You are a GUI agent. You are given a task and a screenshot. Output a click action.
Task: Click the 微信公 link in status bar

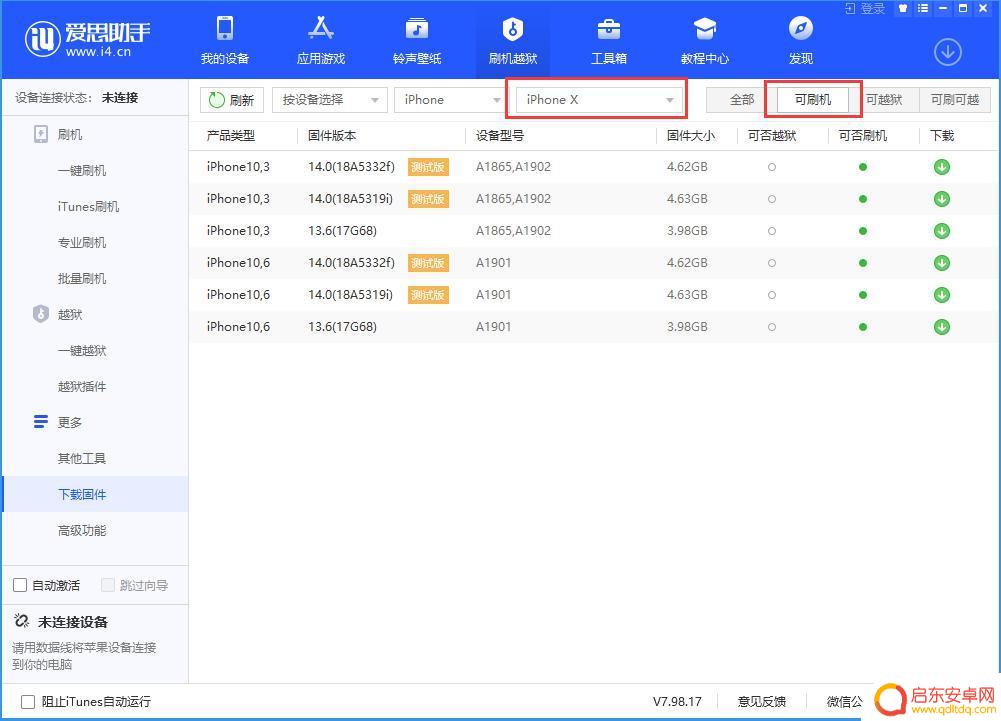pyautogui.click(x=845, y=702)
